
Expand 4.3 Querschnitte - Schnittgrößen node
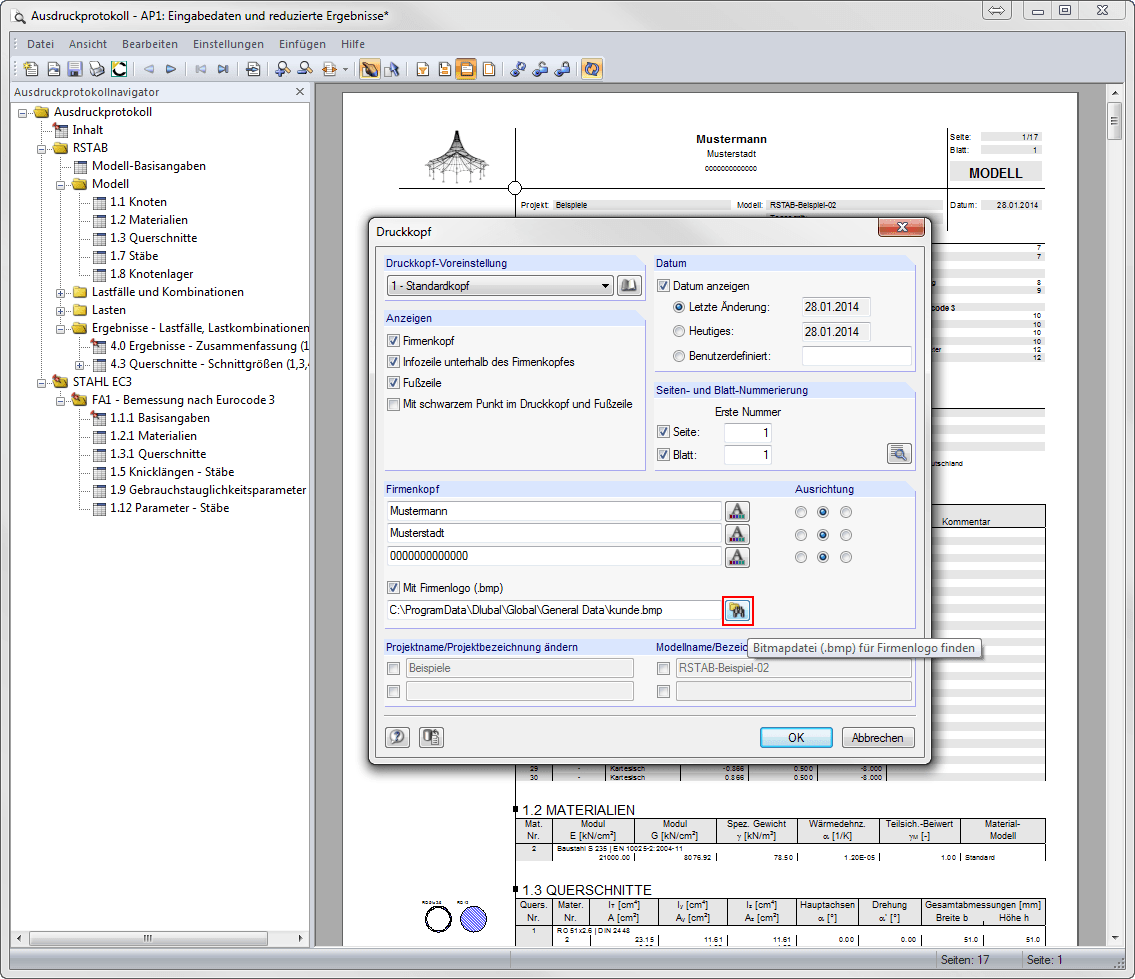pyautogui.click(x=80, y=365)
